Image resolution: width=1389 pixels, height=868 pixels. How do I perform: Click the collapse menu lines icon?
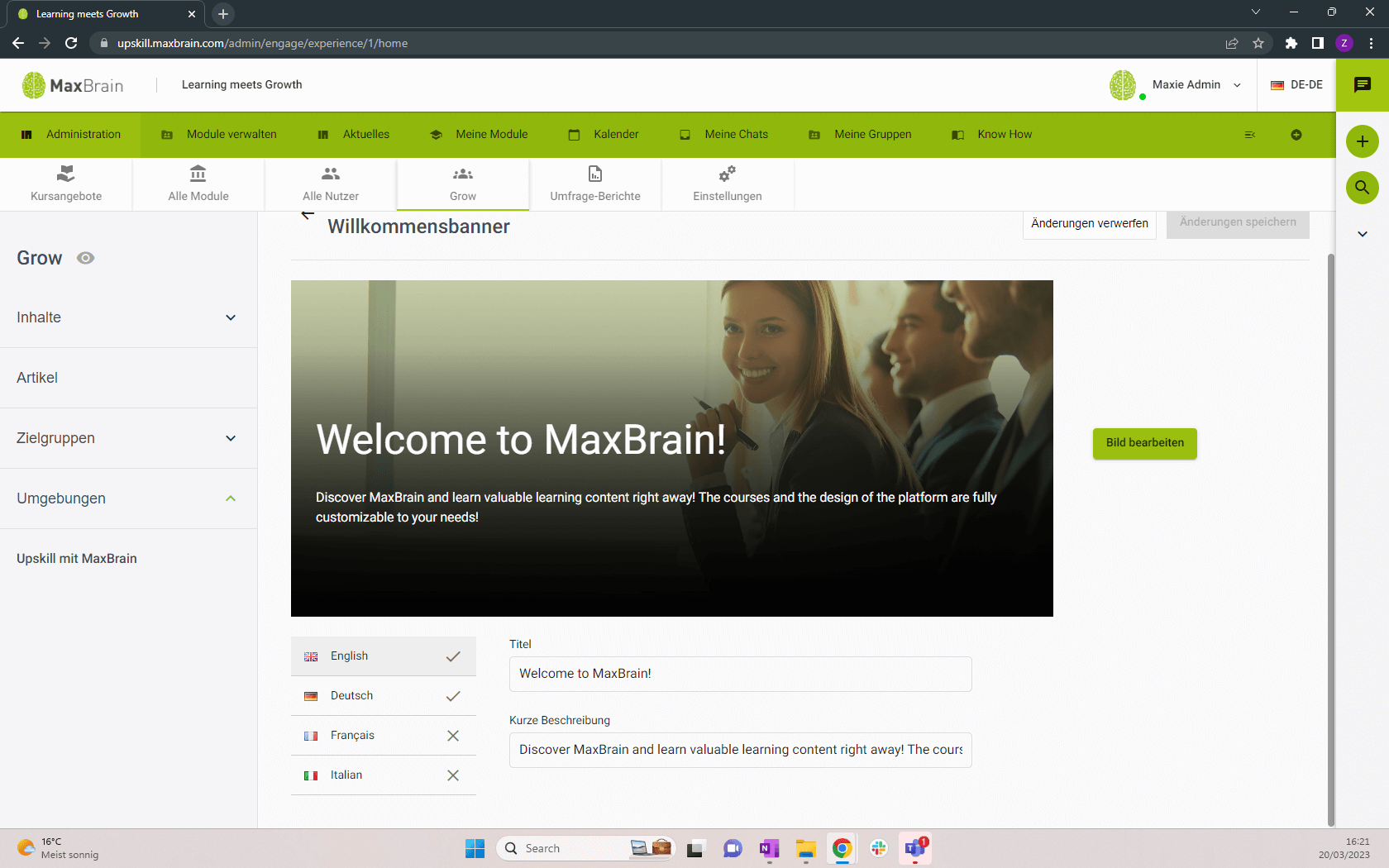[1250, 135]
